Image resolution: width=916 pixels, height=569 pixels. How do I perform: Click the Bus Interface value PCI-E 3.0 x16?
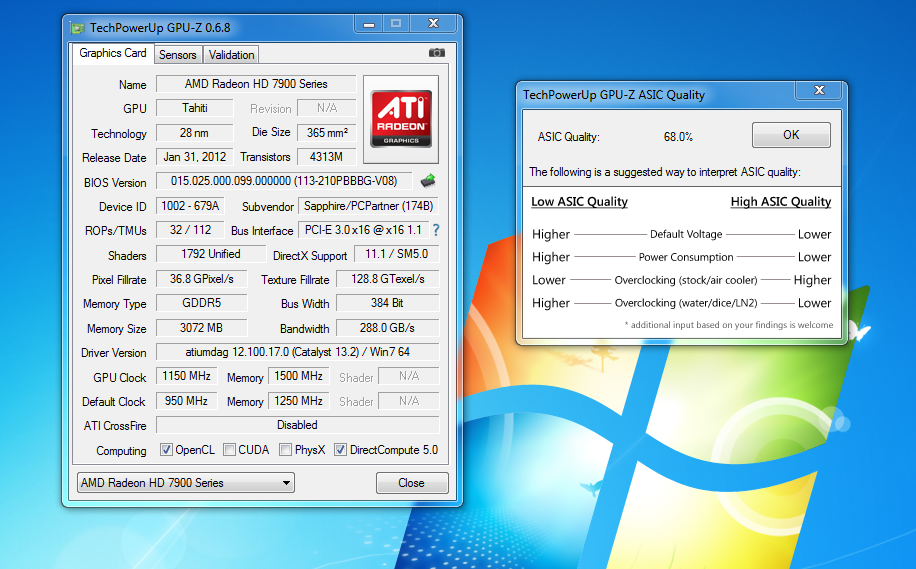(363, 230)
